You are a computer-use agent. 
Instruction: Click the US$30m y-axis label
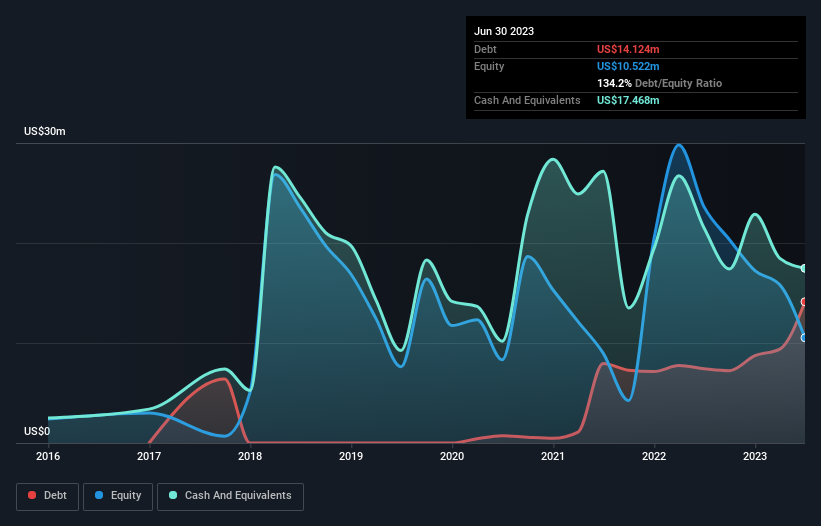click(x=45, y=131)
